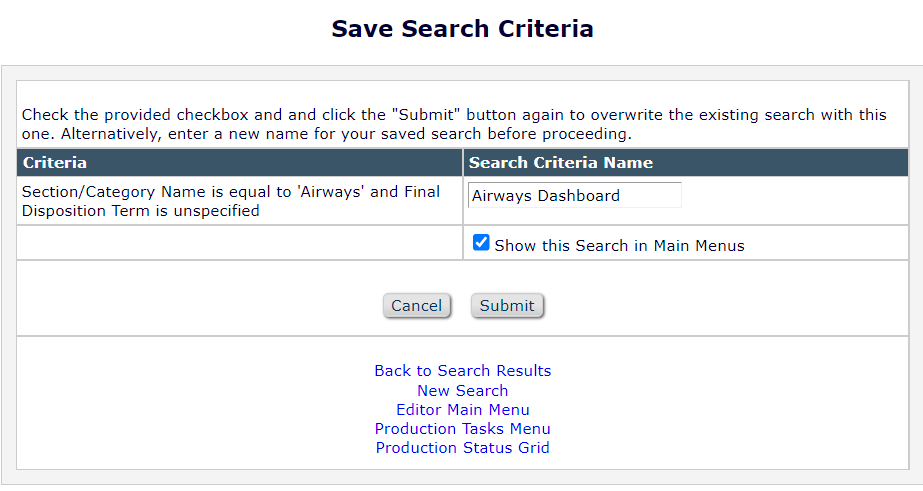Viewport: 923px width, 491px height.
Task: Open the New Search link
Action: coord(462,391)
